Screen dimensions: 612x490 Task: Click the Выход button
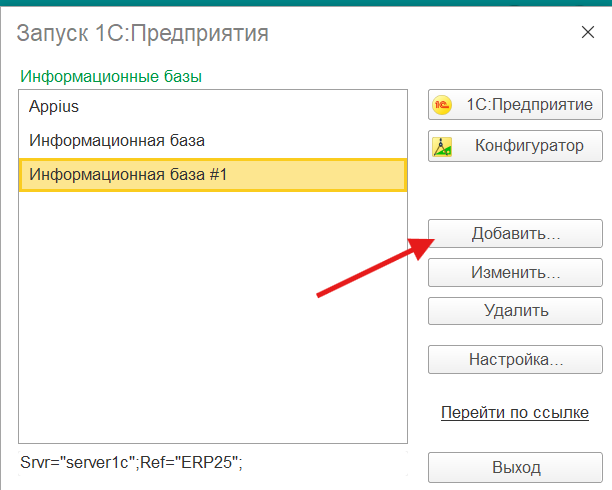coord(515,467)
